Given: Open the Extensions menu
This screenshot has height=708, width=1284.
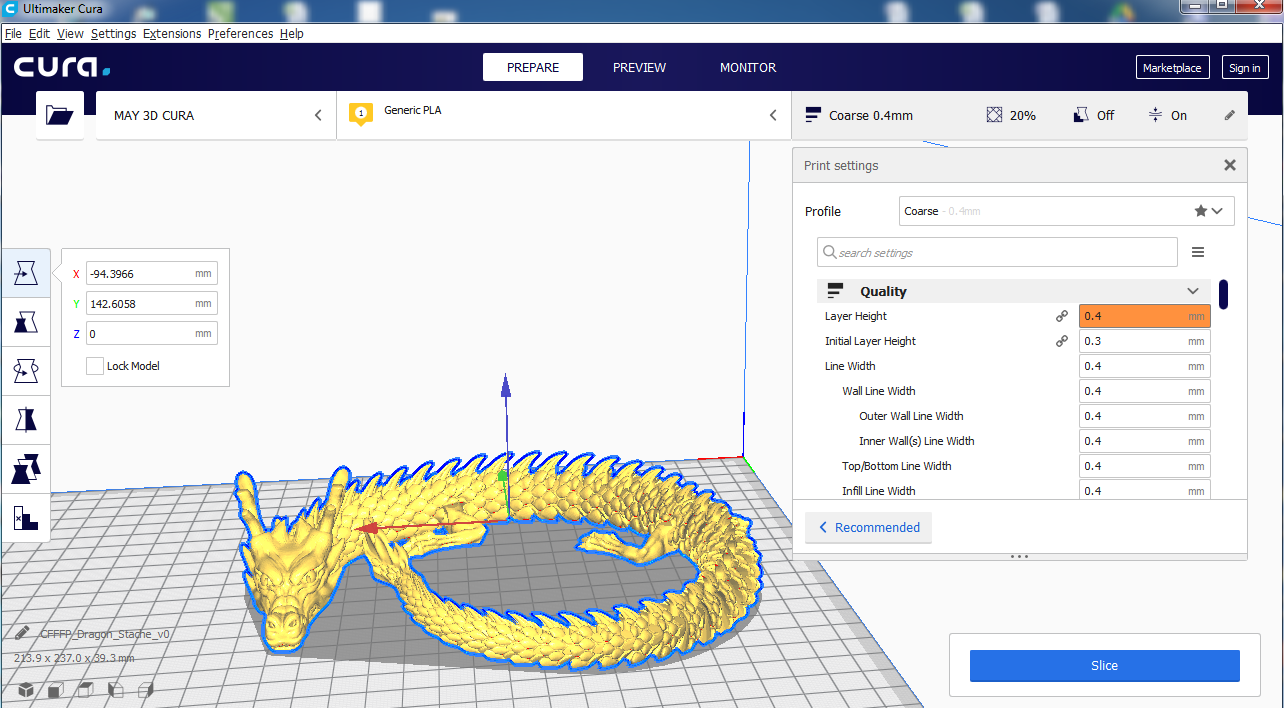Looking at the screenshot, I should (172, 33).
